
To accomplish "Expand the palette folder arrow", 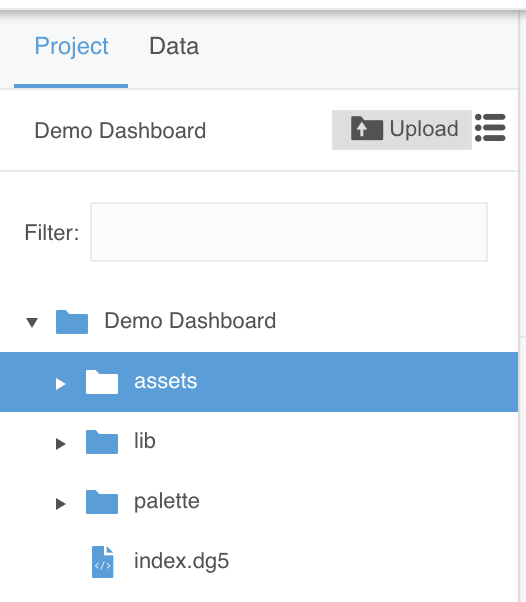I will point(61,503).
